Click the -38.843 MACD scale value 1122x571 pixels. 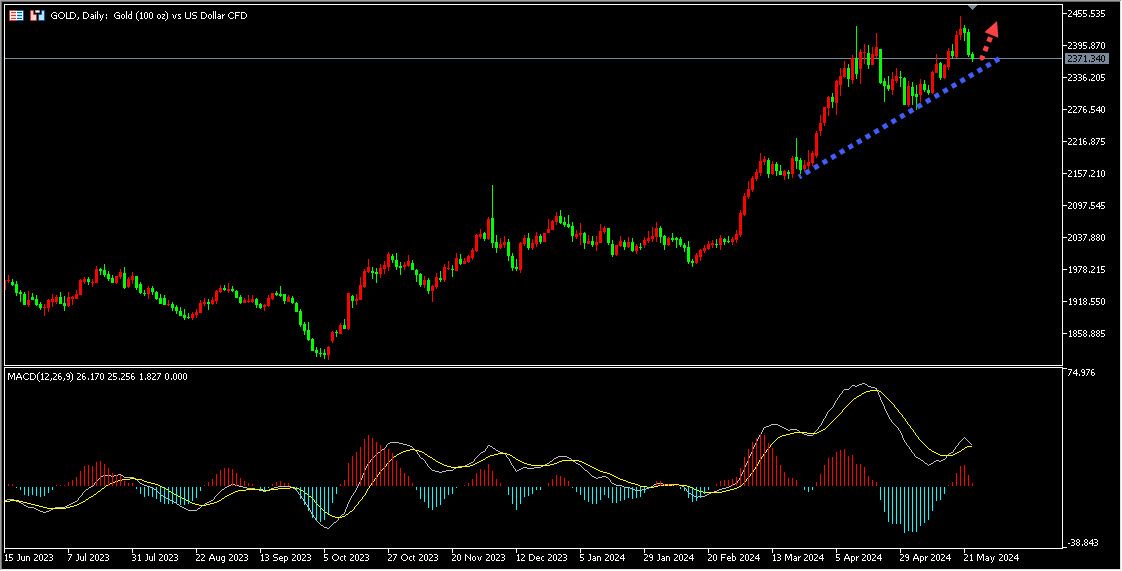pos(1084,544)
